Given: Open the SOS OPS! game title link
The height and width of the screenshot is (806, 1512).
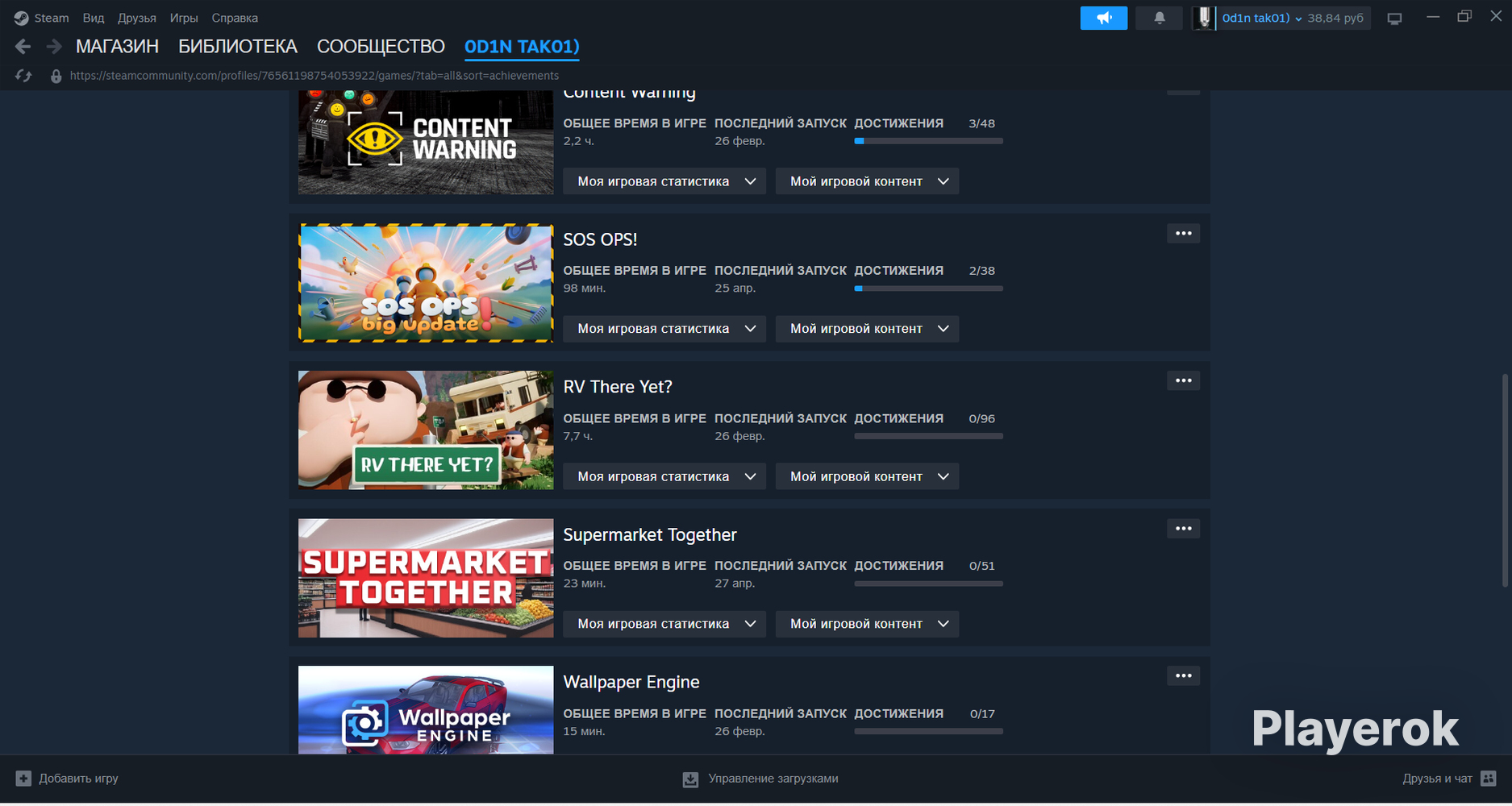Looking at the screenshot, I should (x=600, y=239).
